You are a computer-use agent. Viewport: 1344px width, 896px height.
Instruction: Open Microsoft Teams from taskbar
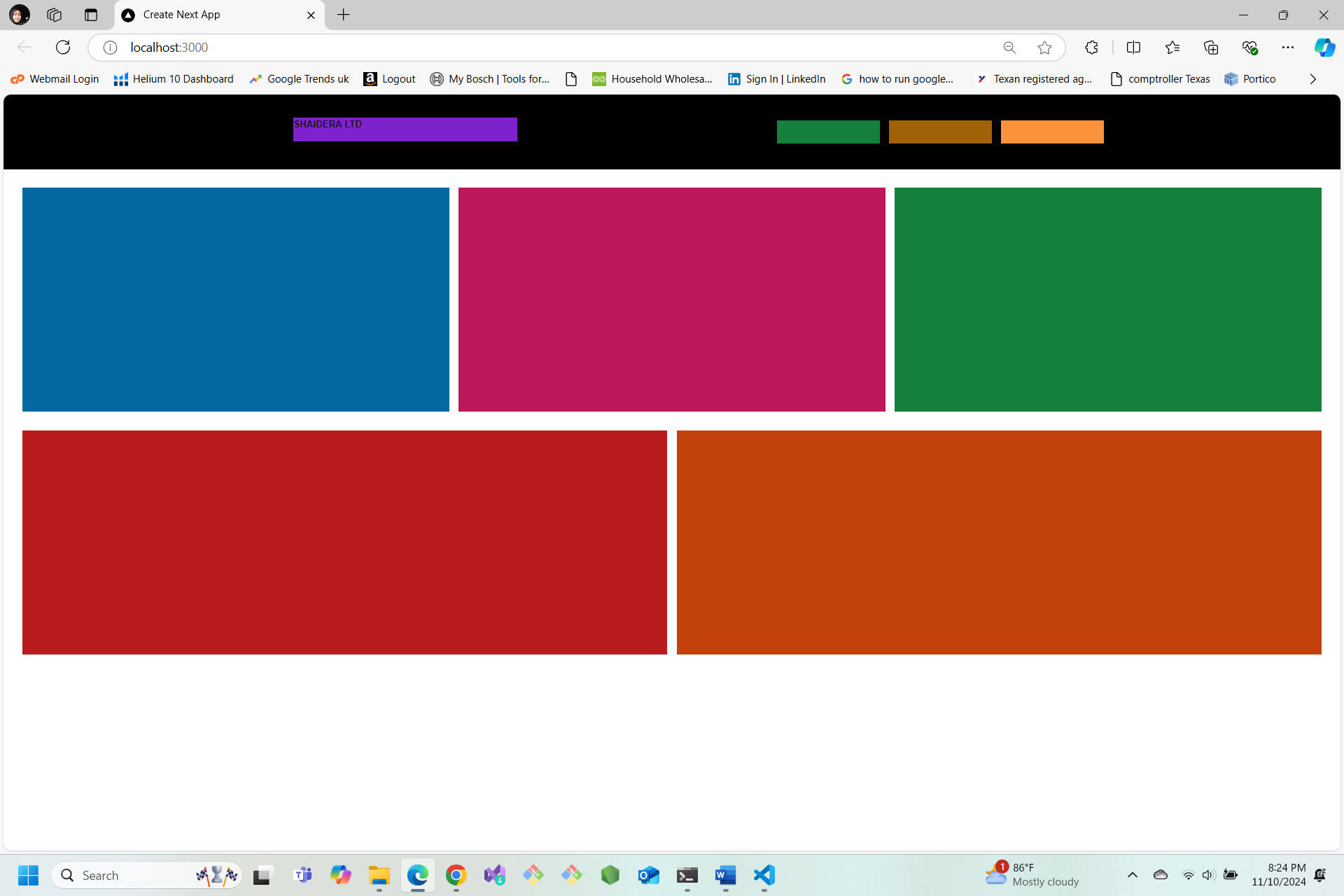303,875
